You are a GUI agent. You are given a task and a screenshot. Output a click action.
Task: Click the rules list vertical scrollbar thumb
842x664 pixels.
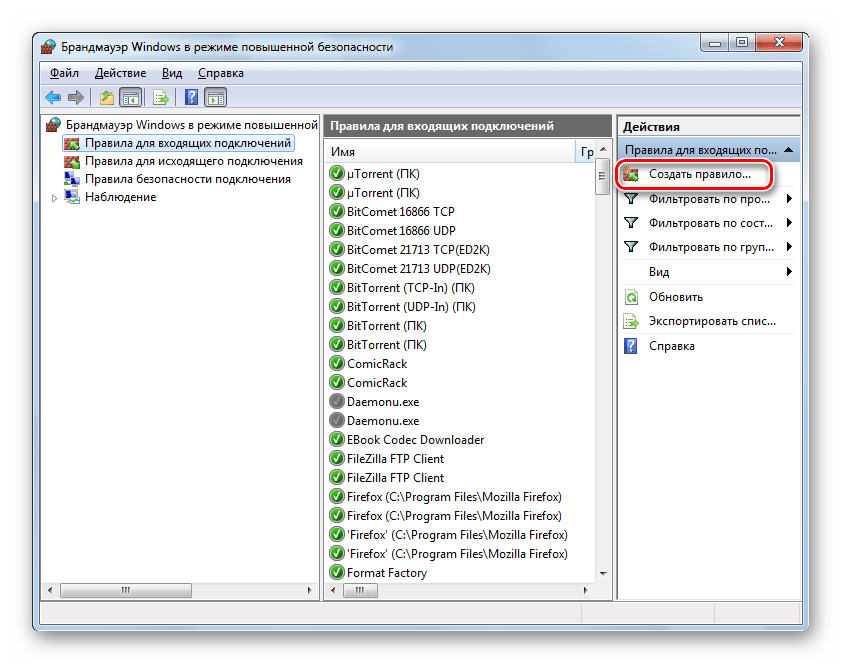[603, 176]
